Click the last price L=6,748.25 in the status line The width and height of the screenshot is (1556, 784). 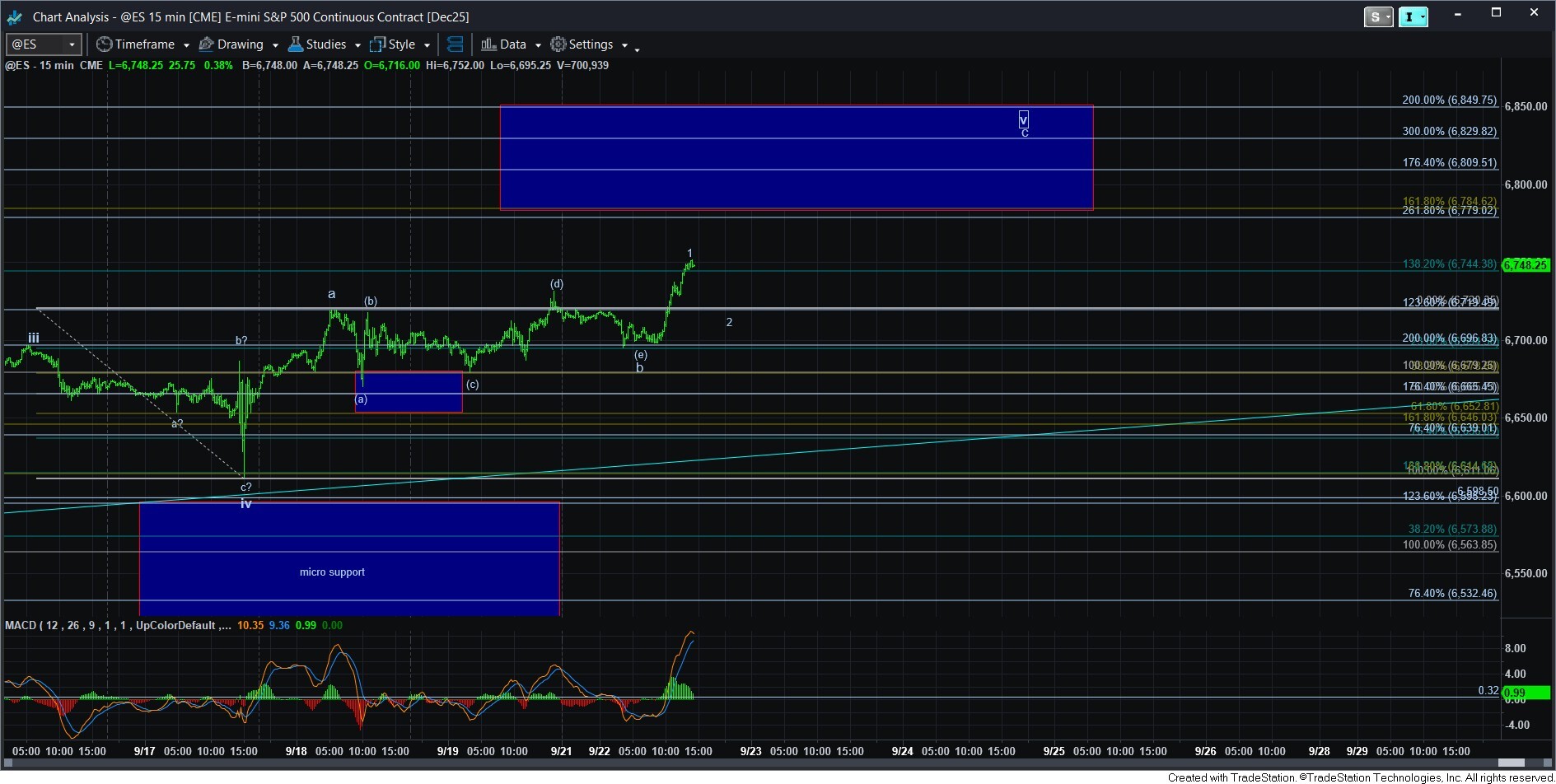(135, 65)
